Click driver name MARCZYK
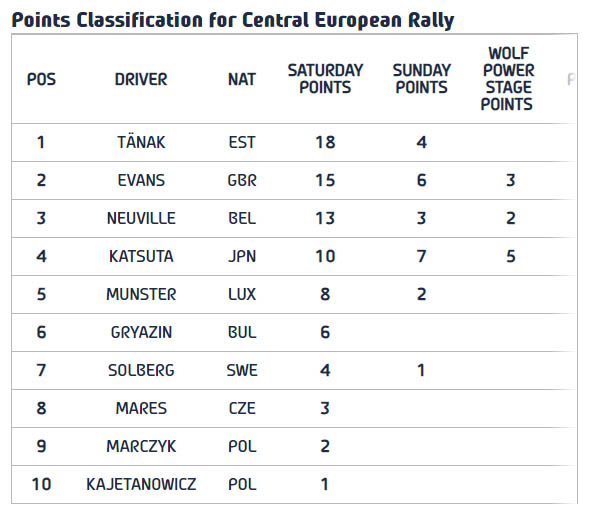595x517 pixels. coord(141,446)
